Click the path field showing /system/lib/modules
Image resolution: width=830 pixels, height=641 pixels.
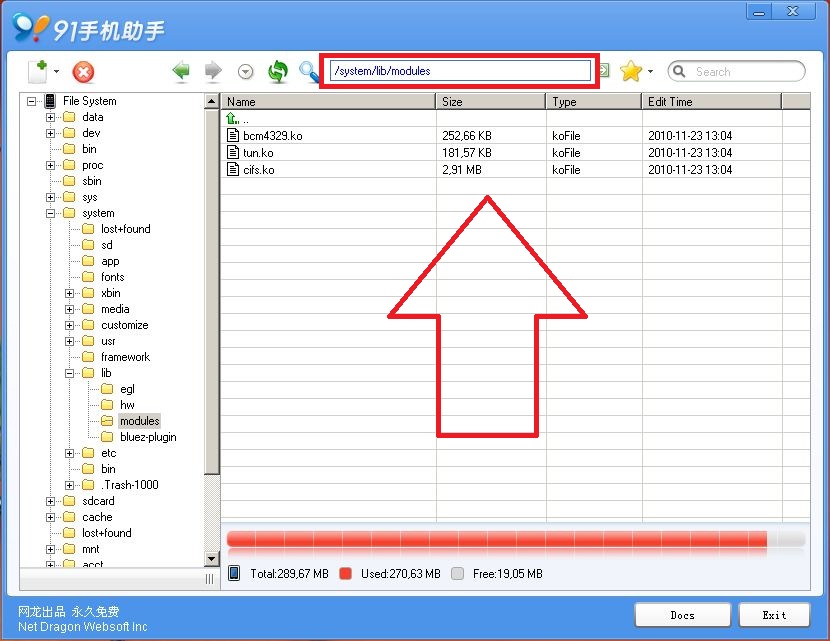tap(460, 71)
